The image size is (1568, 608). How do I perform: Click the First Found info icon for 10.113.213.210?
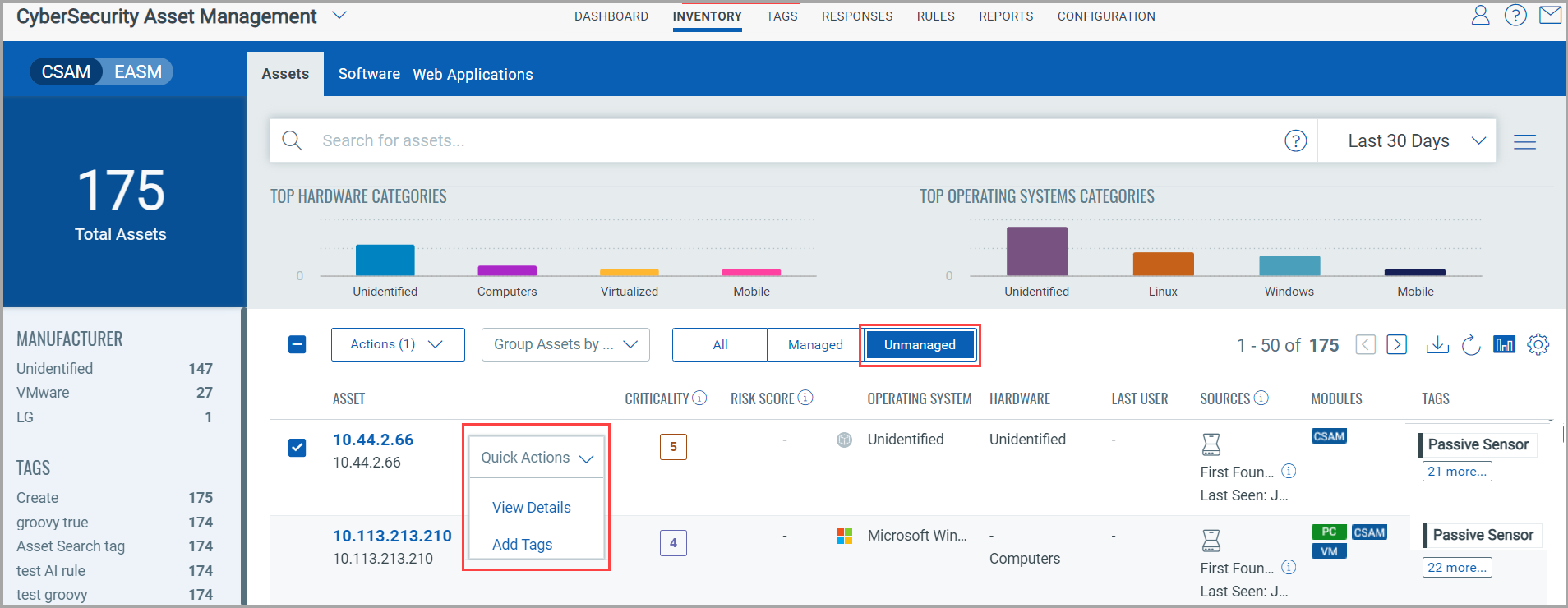pyautogui.click(x=1289, y=567)
